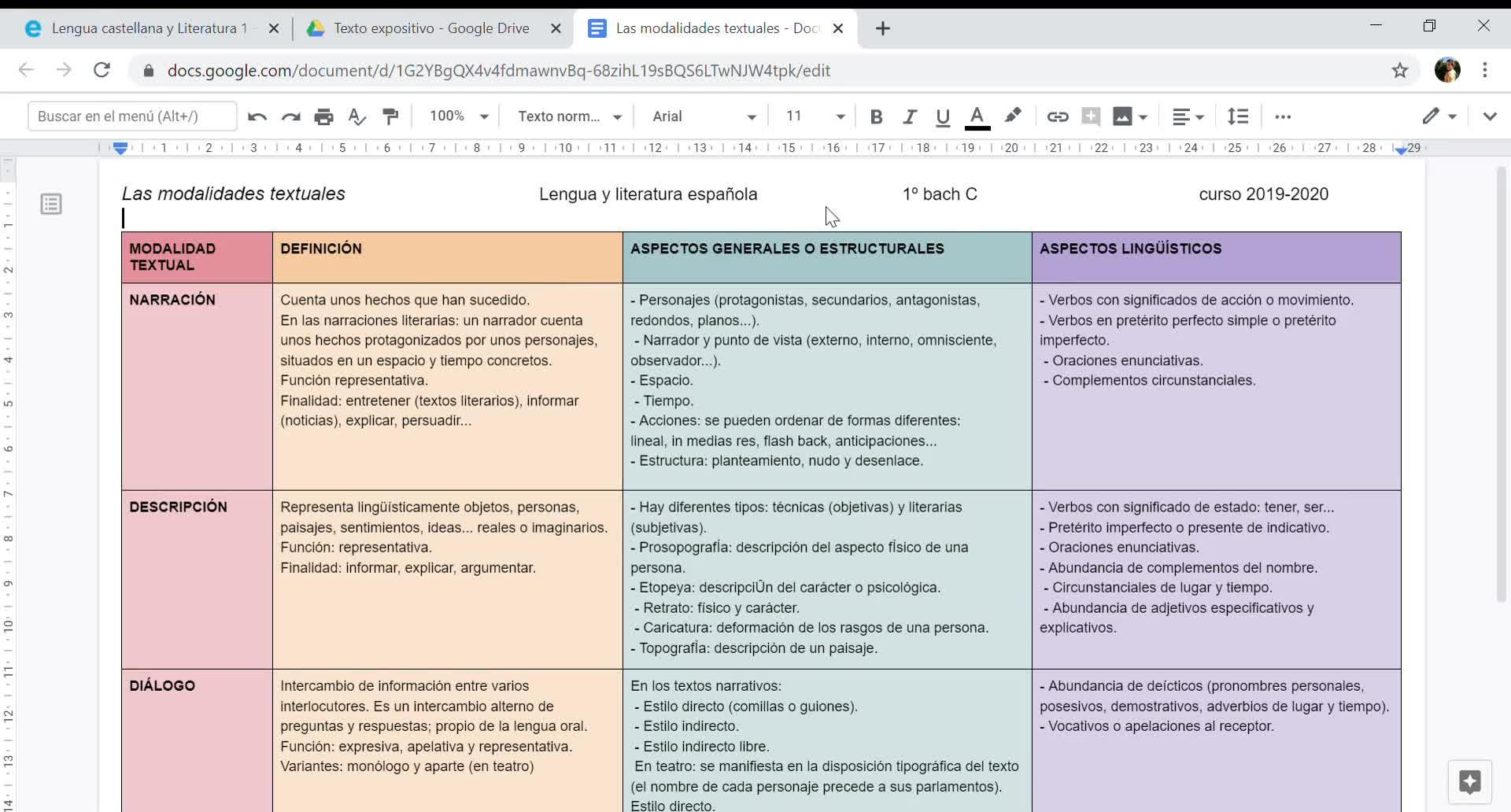Screen dimensions: 1511x812
Task: Open the text color picker
Action: click(x=977, y=116)
